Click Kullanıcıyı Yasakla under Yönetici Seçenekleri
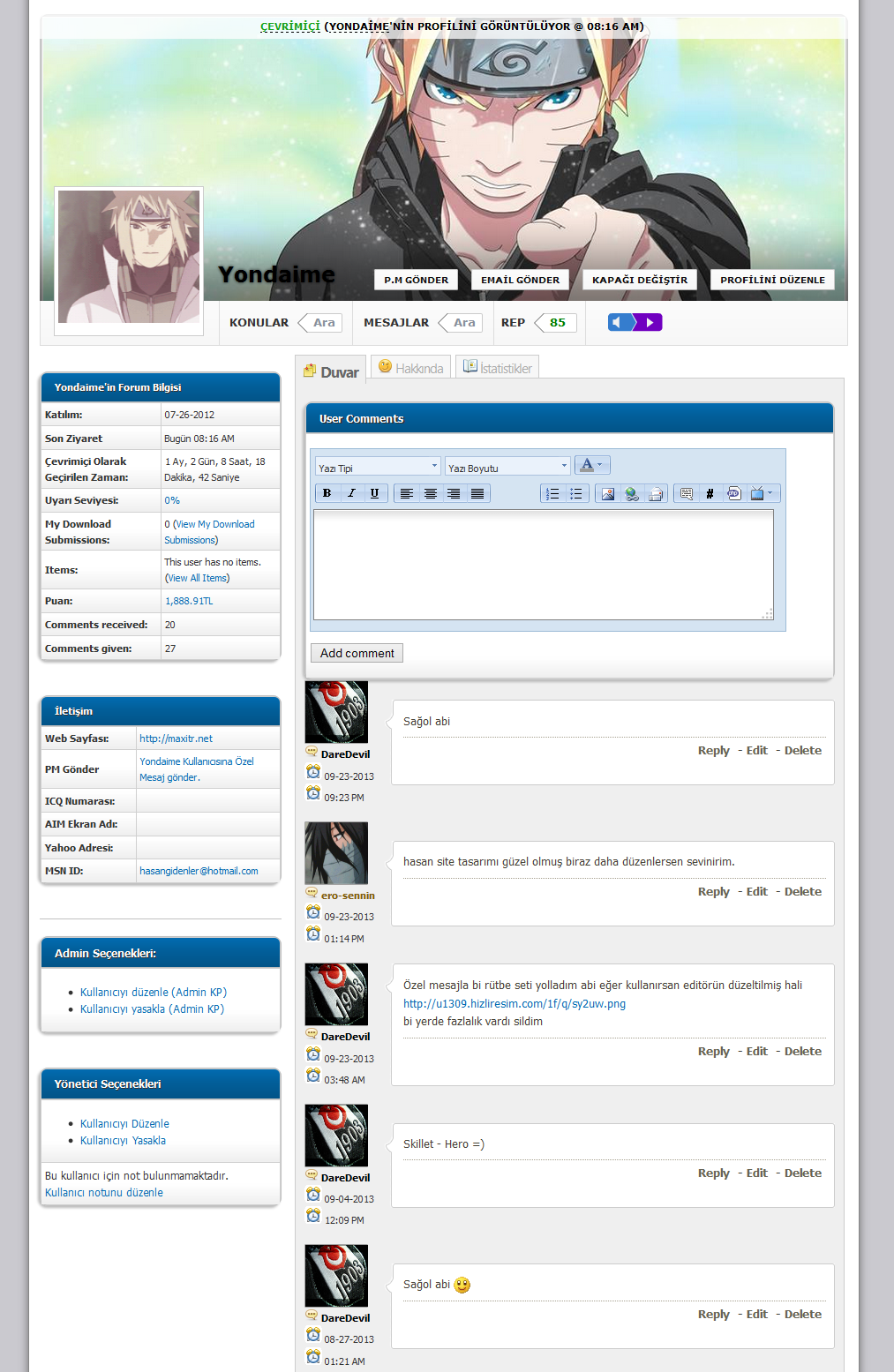The width and height of the screenshot is (894, 1372). pos(123,1141)
